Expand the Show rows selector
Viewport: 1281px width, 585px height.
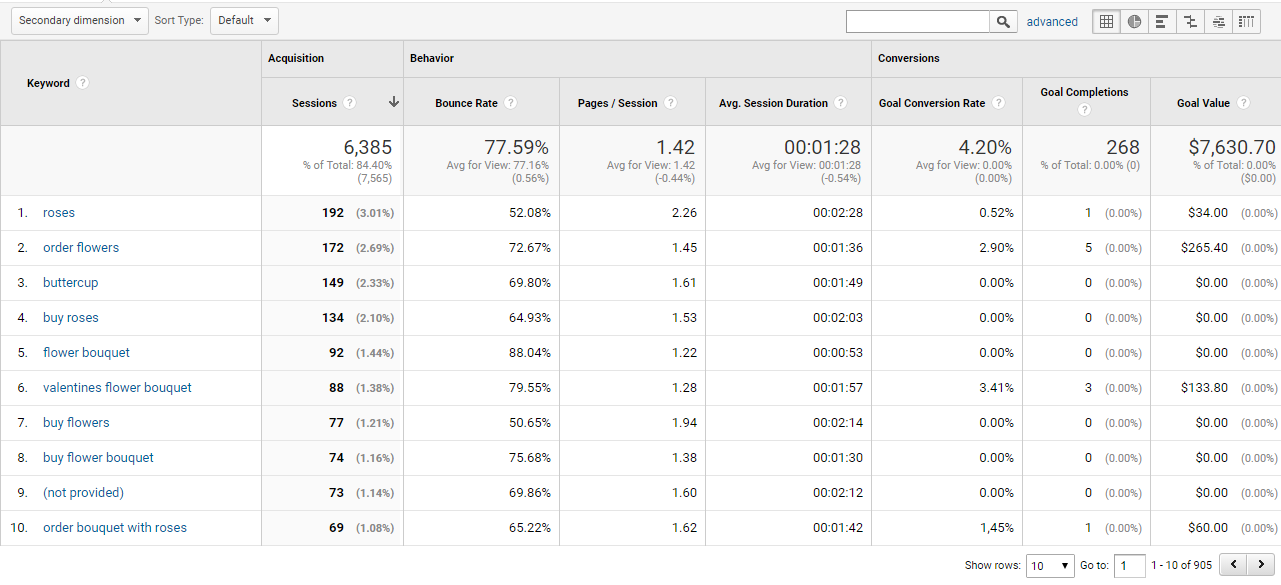(x=1051, y=566)
